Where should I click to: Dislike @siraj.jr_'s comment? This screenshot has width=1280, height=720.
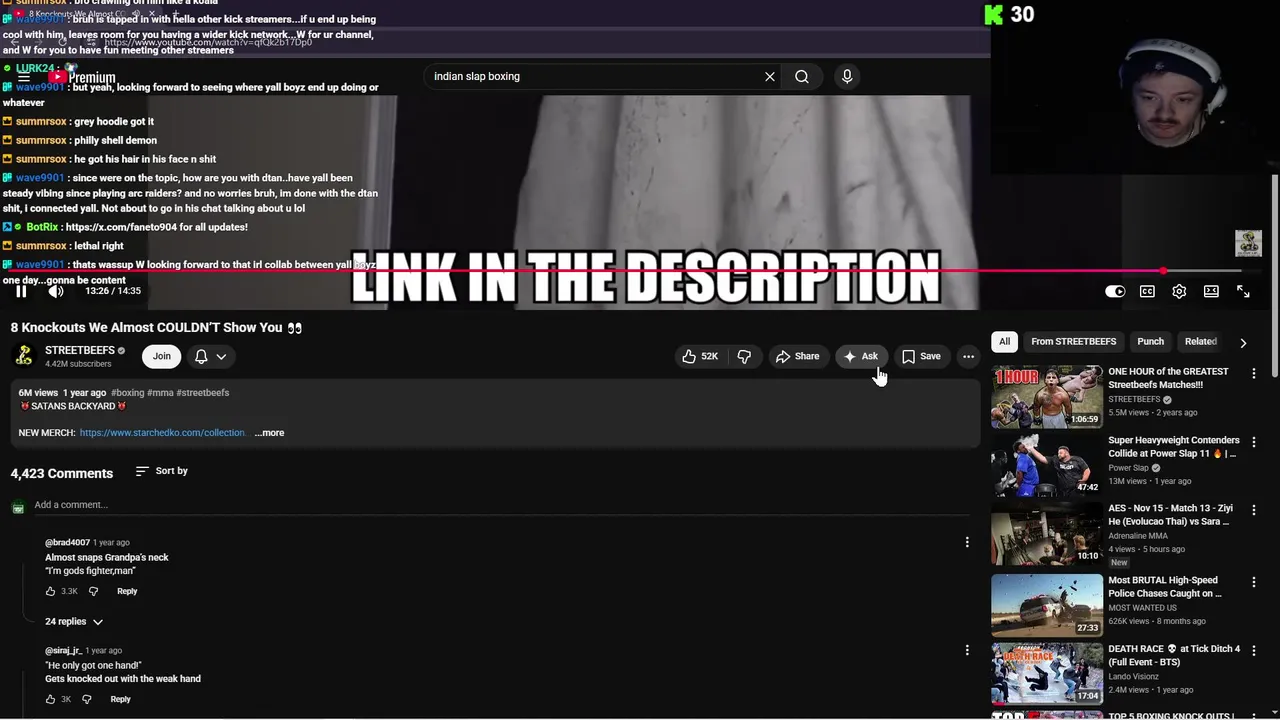point(86,699)
